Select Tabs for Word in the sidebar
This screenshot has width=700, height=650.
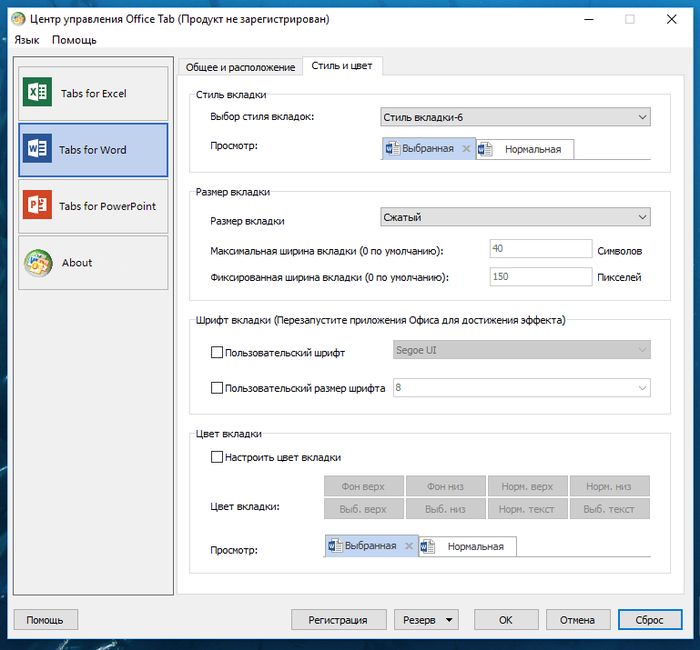(x=93, y=150)
